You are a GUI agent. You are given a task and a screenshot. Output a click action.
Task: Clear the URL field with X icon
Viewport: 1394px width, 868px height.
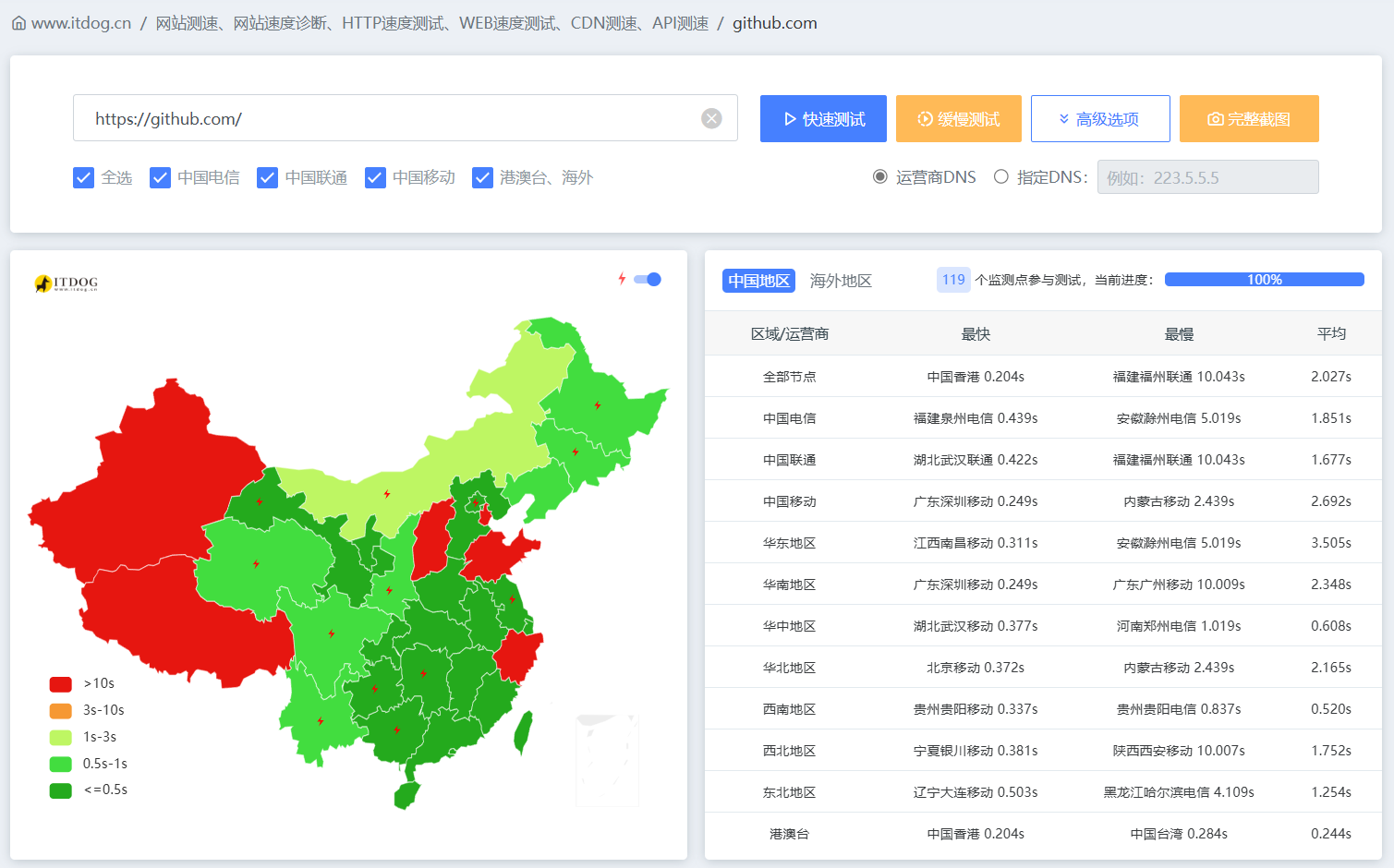pyautogui.click(x=711, y=118)
